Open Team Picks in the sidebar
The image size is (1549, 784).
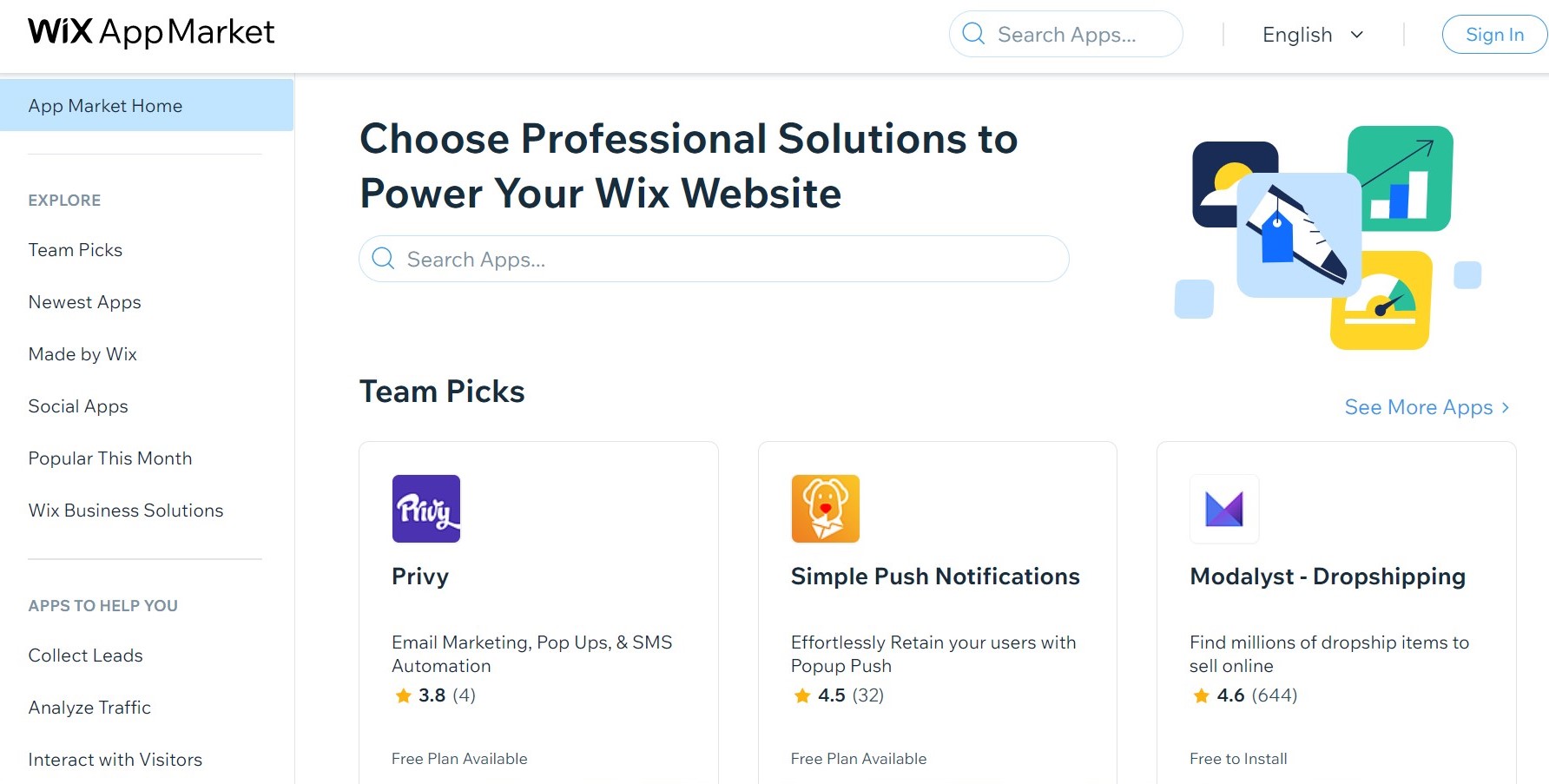point(76,250)
